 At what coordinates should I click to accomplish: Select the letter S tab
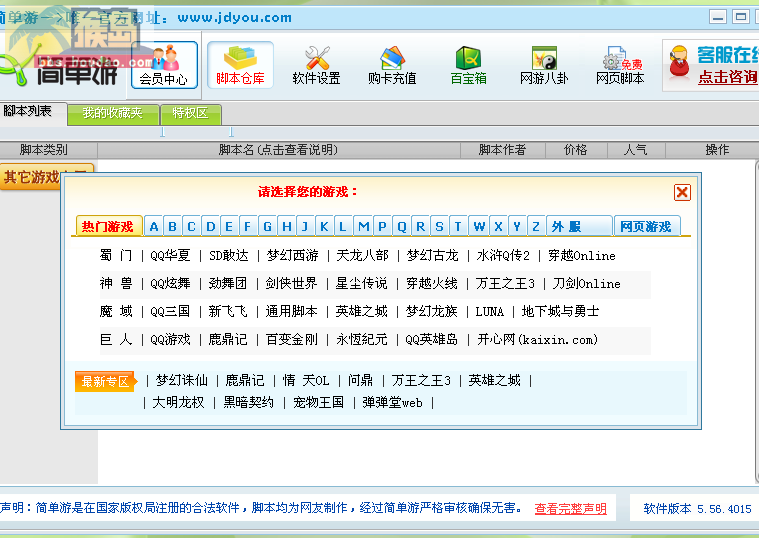click(x=440, y=226)
